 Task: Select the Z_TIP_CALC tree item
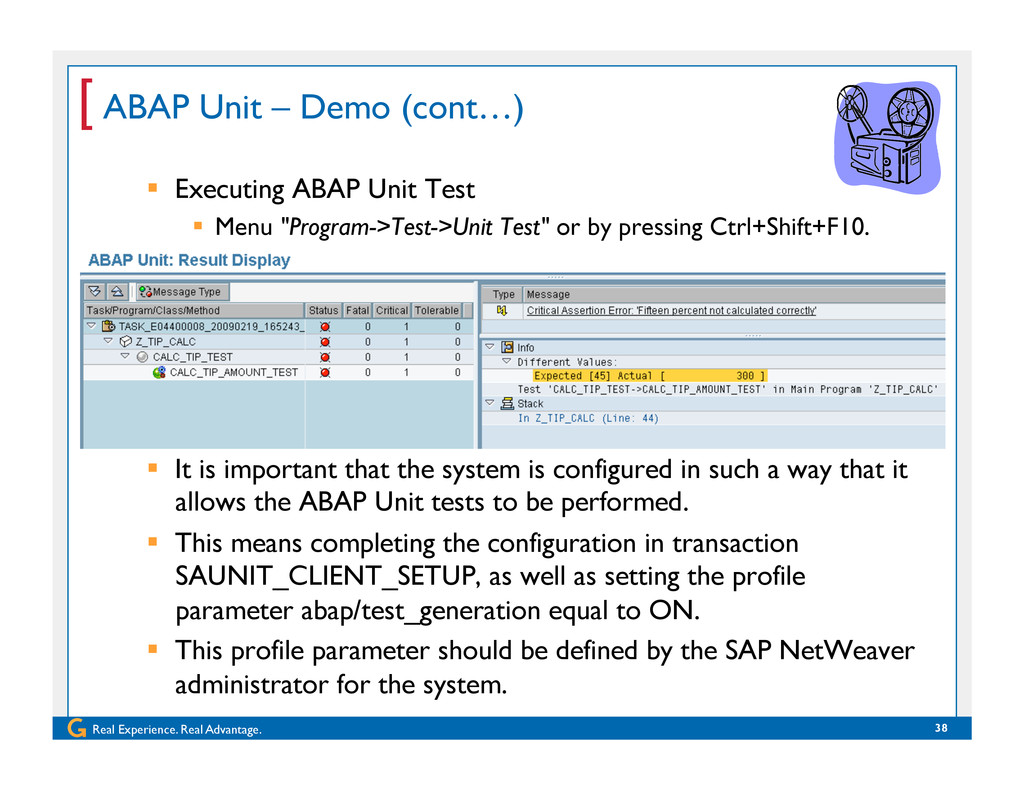[166, 342]
